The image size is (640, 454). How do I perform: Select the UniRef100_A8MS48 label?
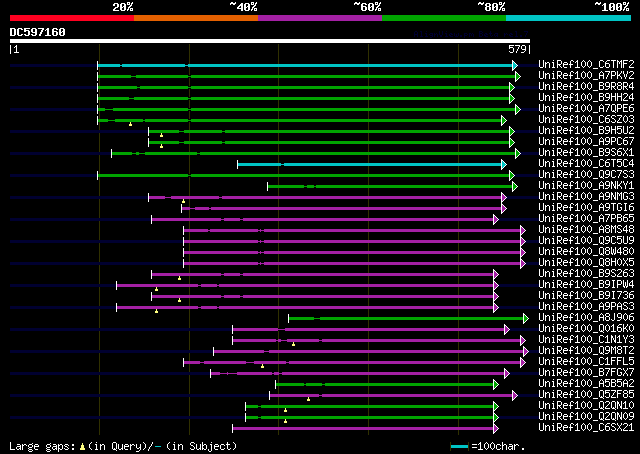586,230
